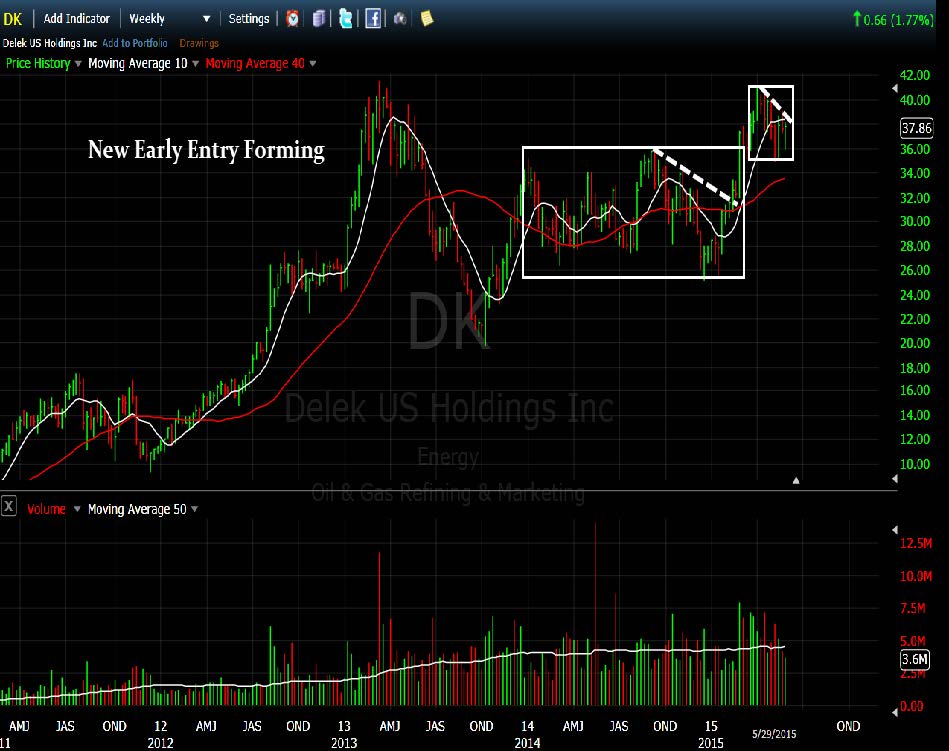This screenshot has width=949, height=751.
Task: Open the chart Settings menu
Action: tap(249, 19)
